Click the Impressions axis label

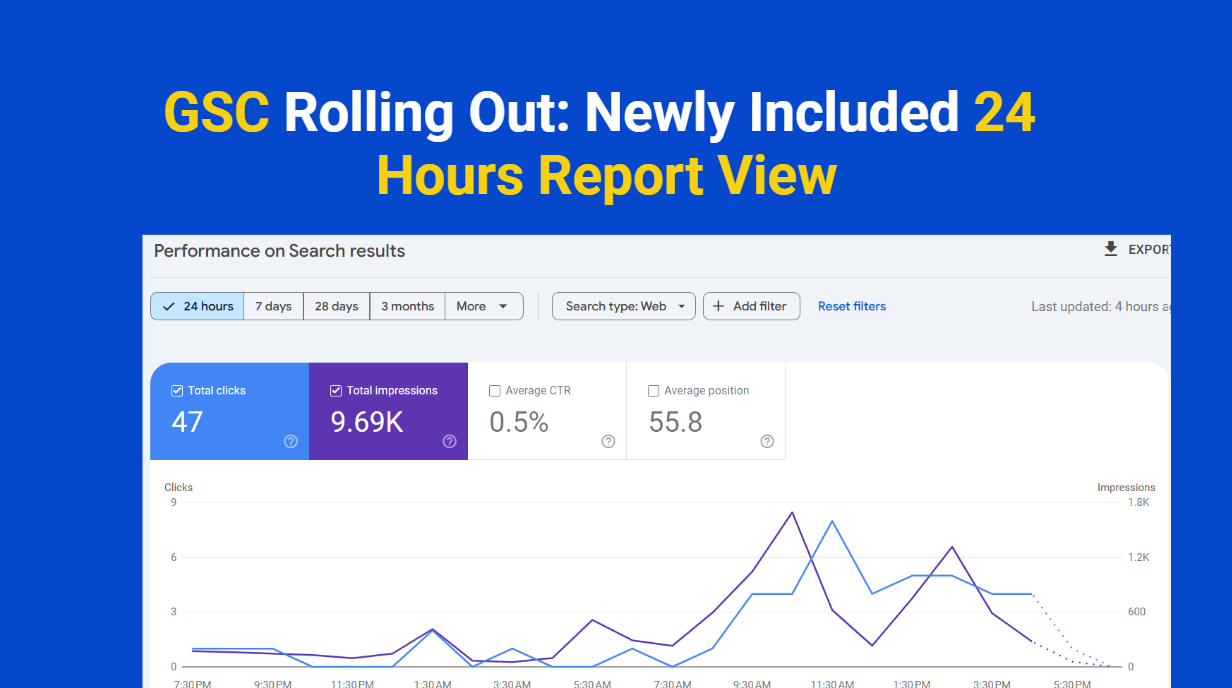pos(1126,487)
